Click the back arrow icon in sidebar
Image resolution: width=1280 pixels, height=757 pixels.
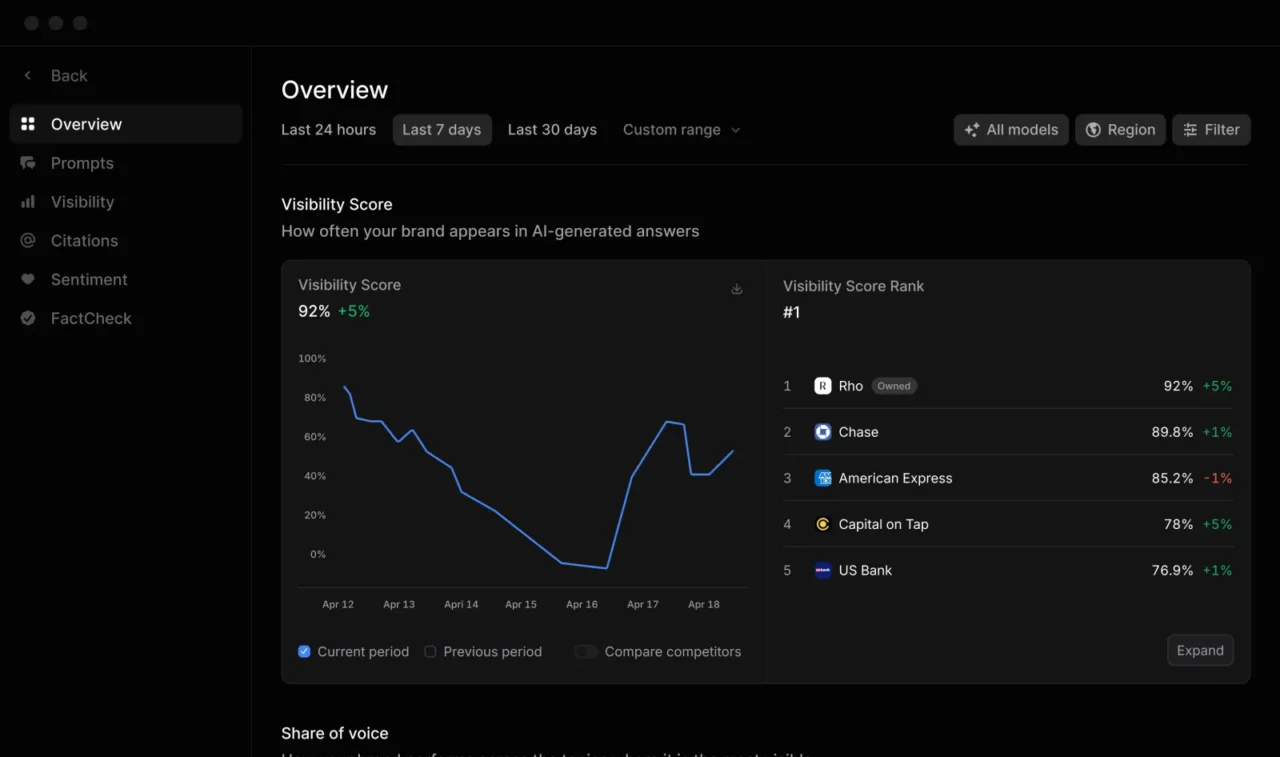click(x=28, y=76)
